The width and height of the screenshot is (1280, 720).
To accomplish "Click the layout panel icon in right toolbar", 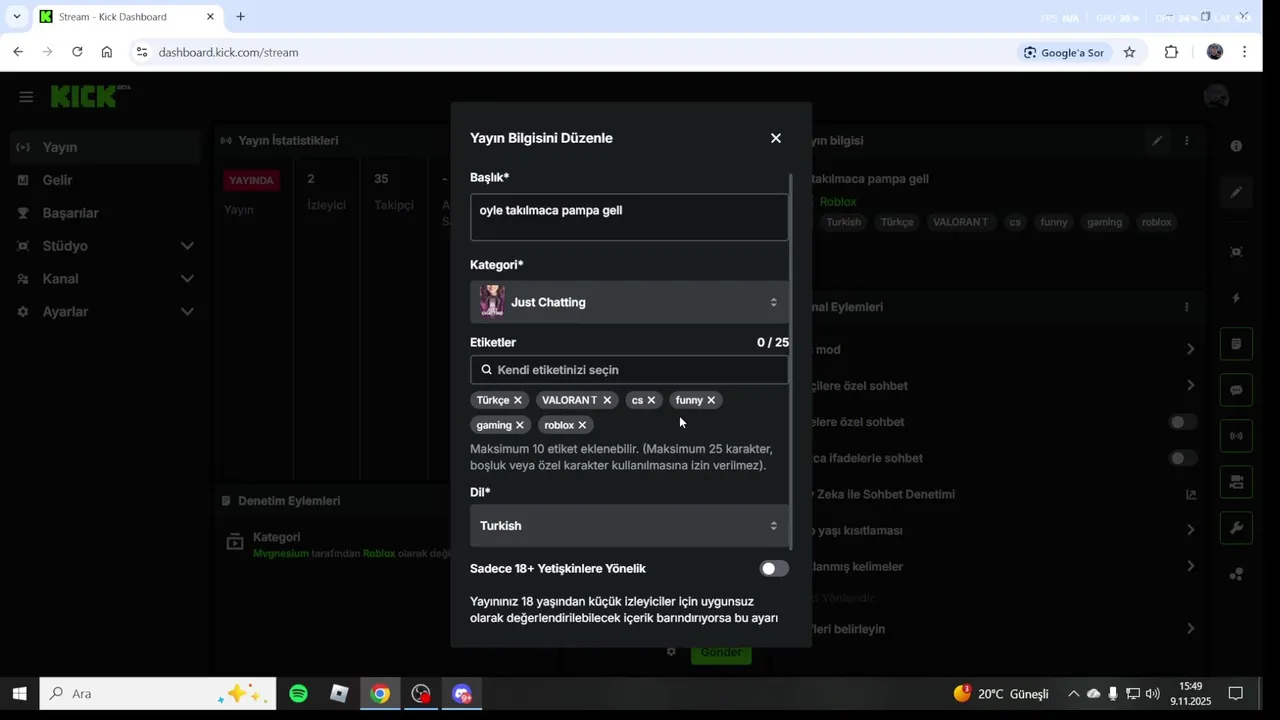I will coord(1236,482).
